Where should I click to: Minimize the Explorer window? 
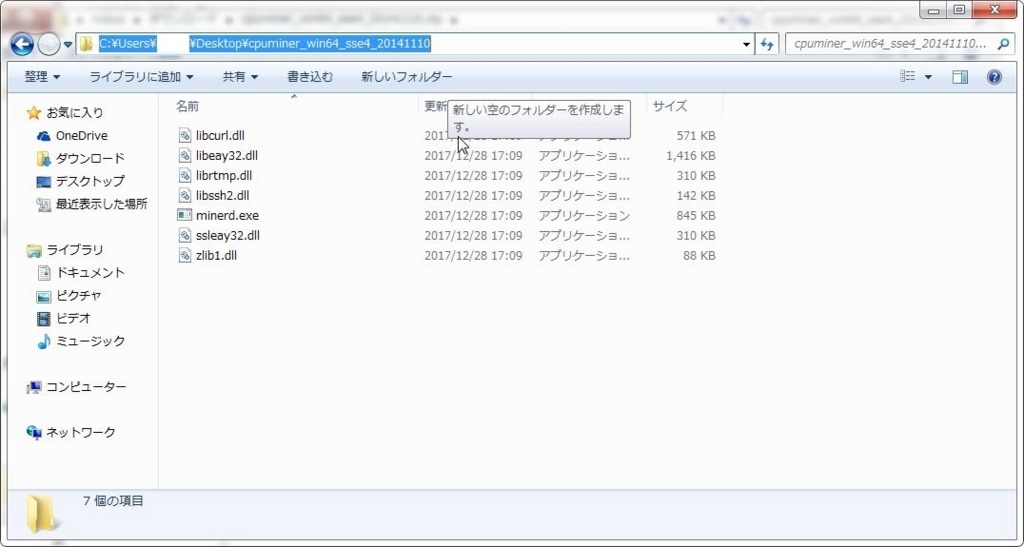click(x=934, y=10)
